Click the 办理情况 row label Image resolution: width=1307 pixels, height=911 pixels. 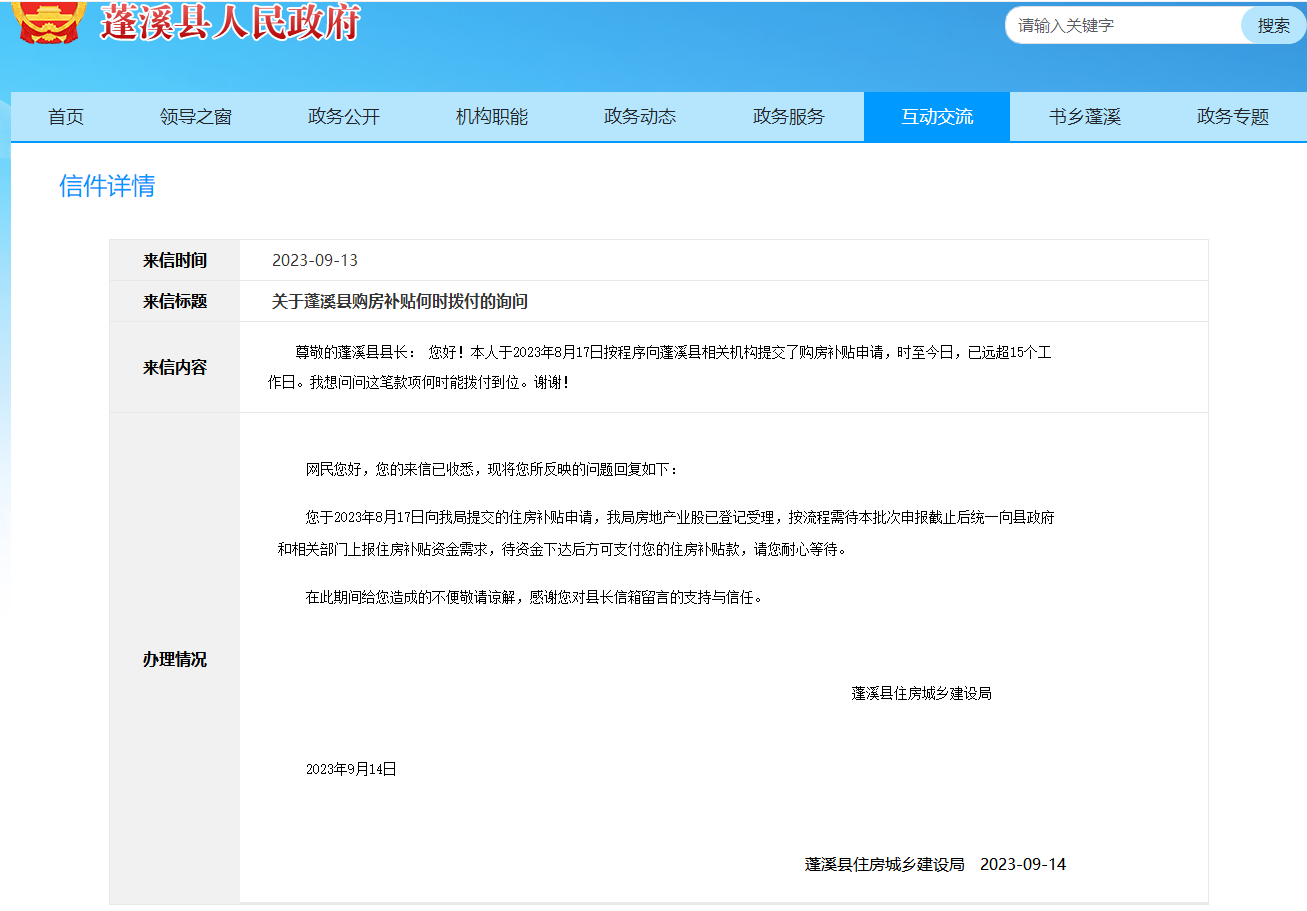point(175,660)
